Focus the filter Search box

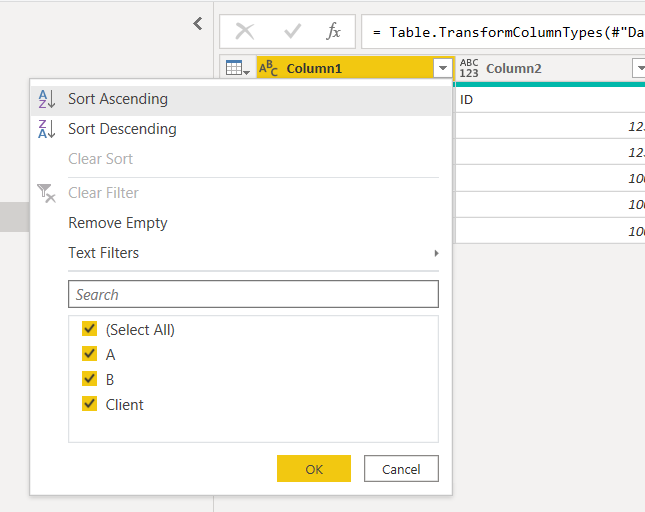[x=253, y=294]
